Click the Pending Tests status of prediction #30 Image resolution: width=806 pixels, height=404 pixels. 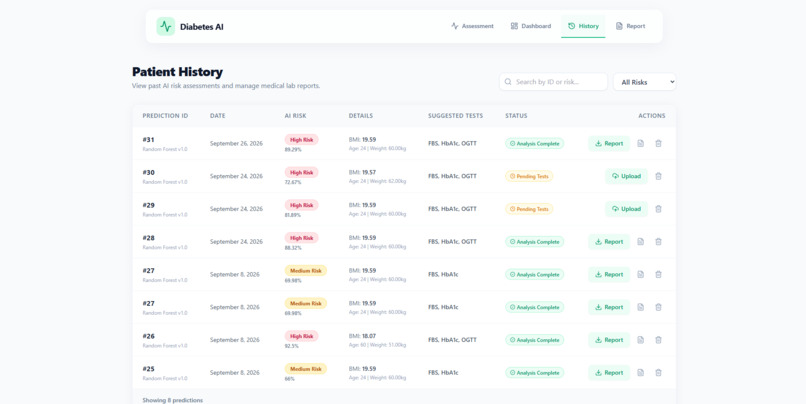point(529,176)
